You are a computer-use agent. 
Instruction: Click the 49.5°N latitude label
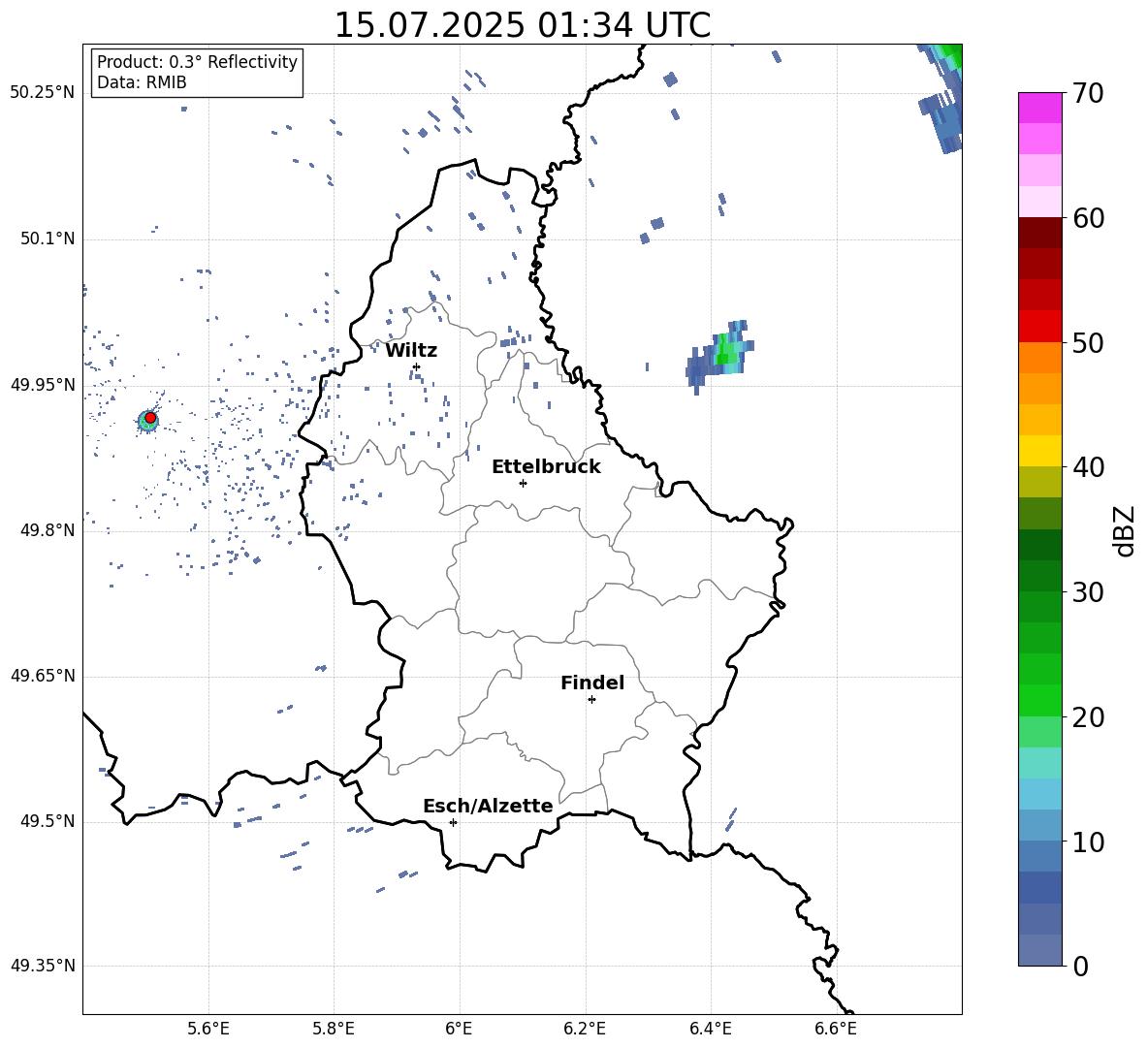pyautogui.click(x=48, y=821)
